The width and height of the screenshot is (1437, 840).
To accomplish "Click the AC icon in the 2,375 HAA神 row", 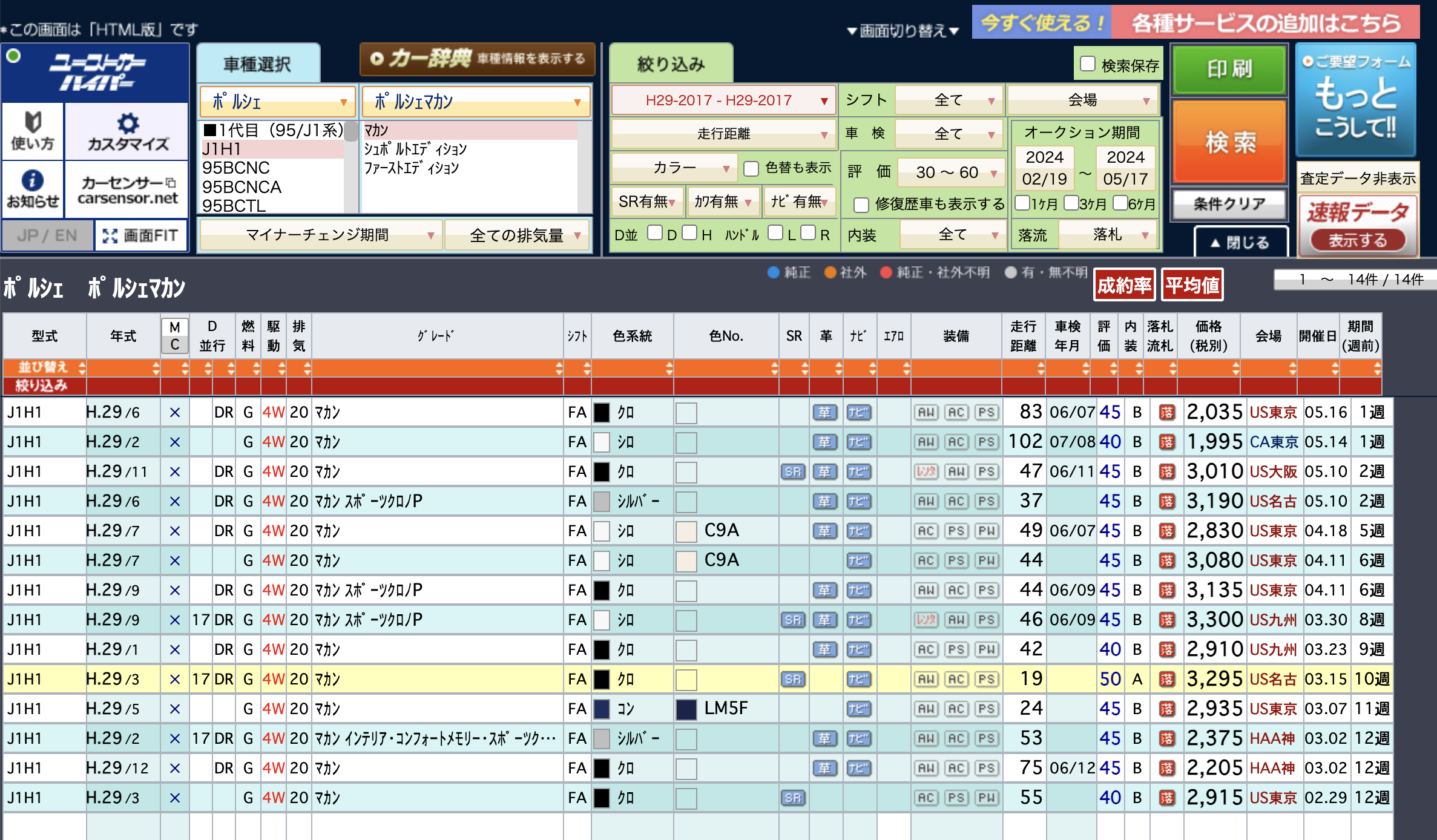I will click(956, 739).
